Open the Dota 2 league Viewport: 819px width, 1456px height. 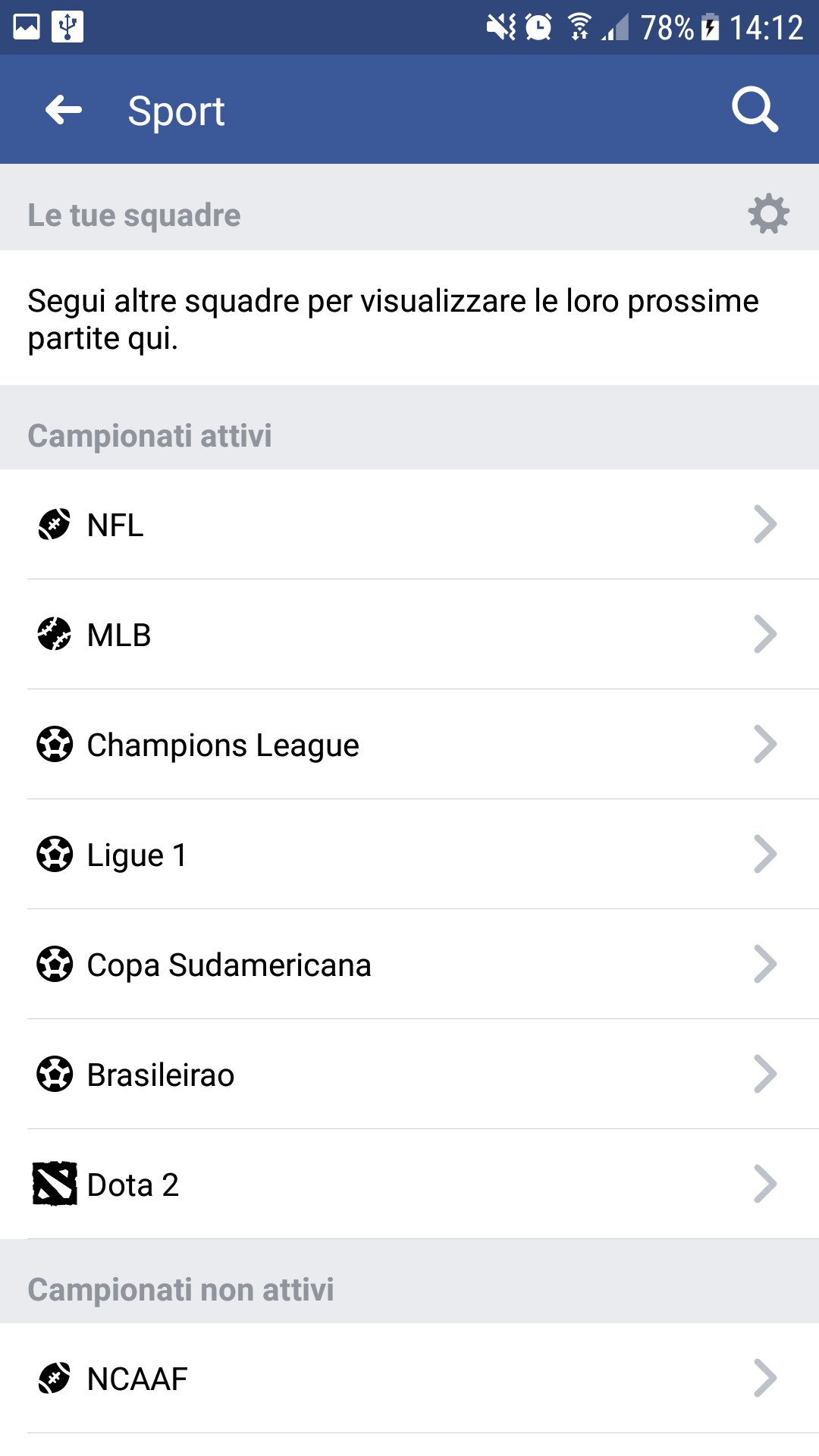pos(133,1185)
